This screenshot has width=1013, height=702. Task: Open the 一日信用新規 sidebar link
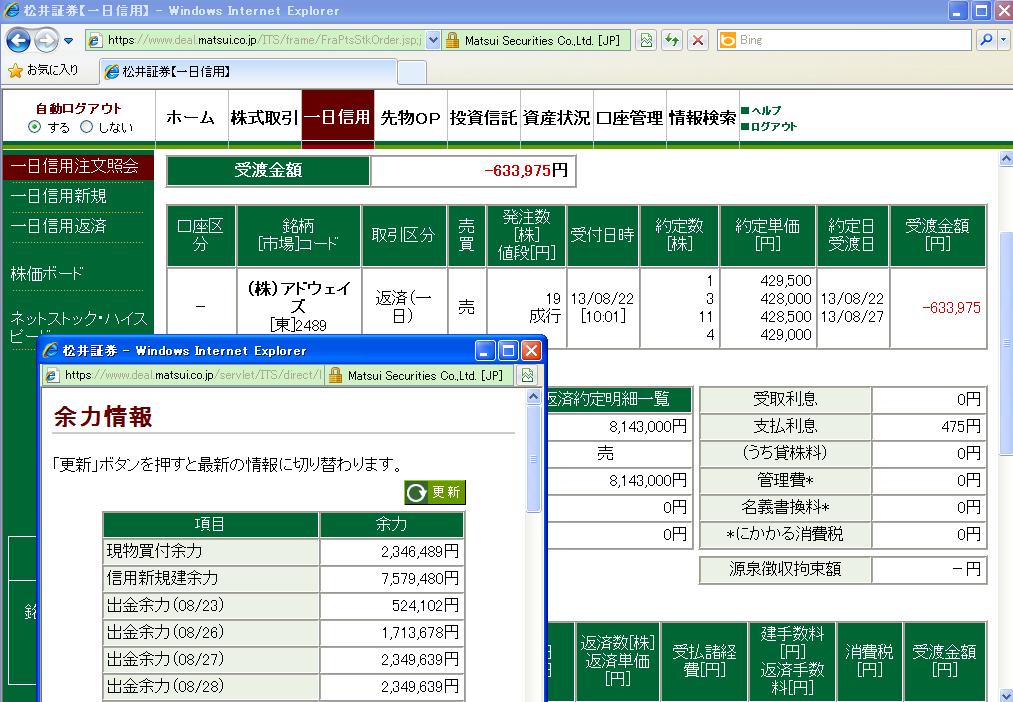click(x=58, y=196)
